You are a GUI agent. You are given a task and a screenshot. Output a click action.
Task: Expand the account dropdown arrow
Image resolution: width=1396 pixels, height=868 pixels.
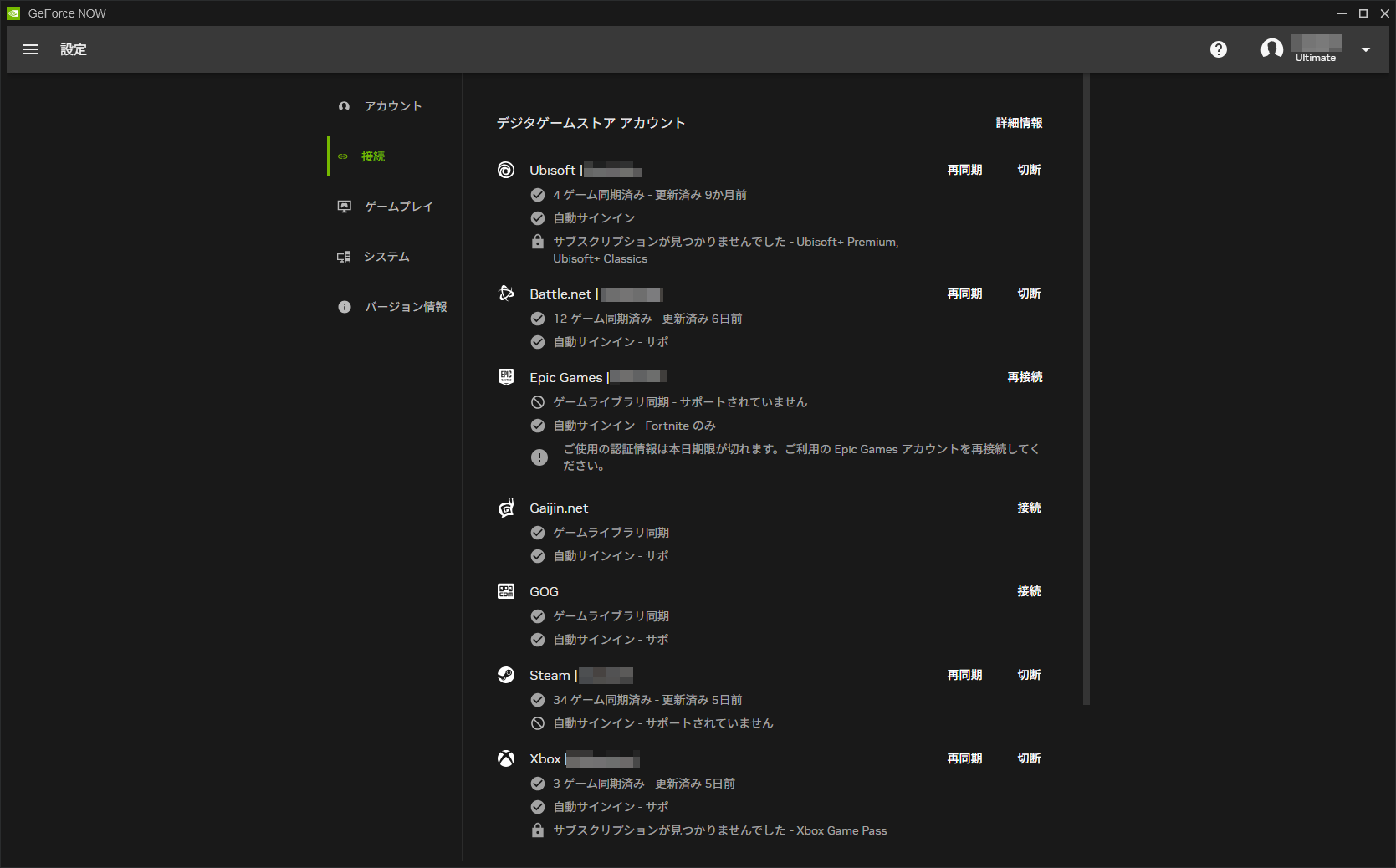[x=1366, y=49]
